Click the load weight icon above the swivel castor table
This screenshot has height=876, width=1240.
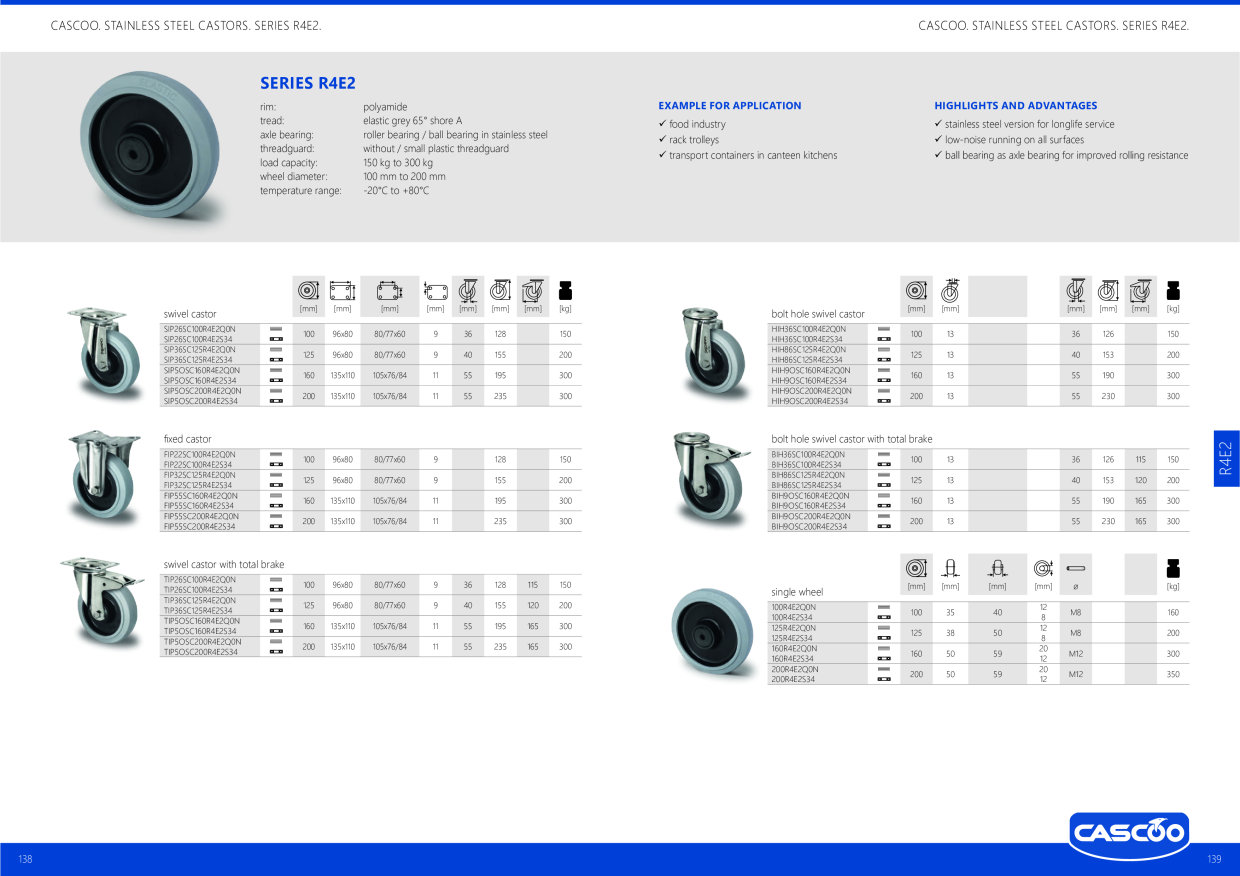point(566,291)
